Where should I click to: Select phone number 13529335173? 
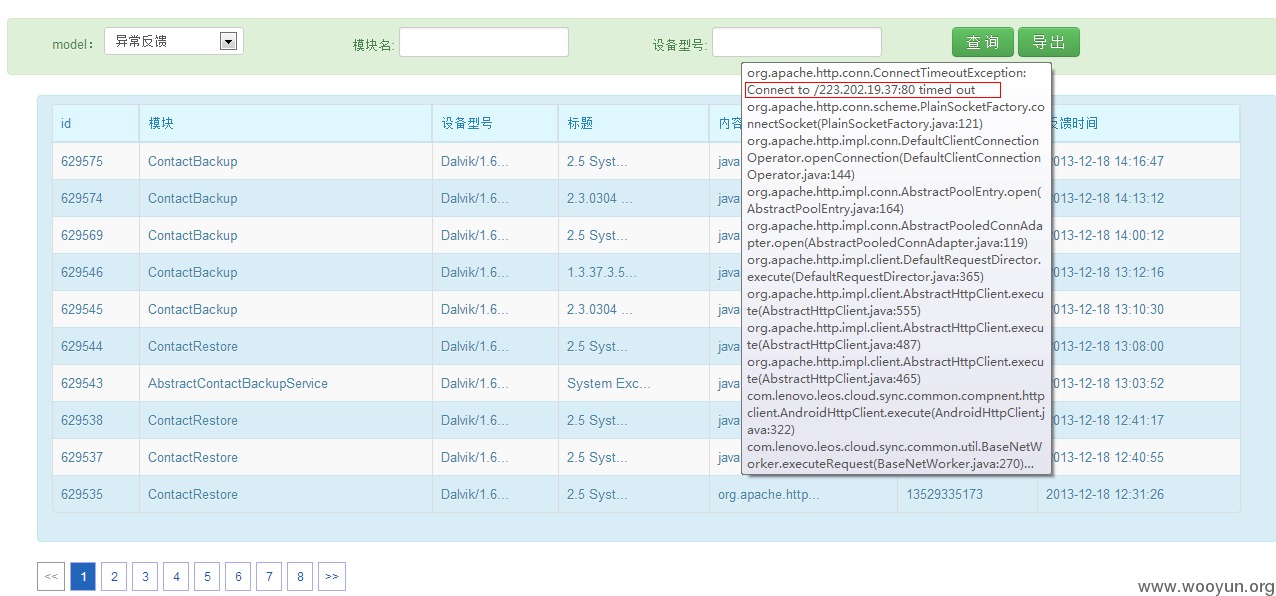tap(945, 494)
